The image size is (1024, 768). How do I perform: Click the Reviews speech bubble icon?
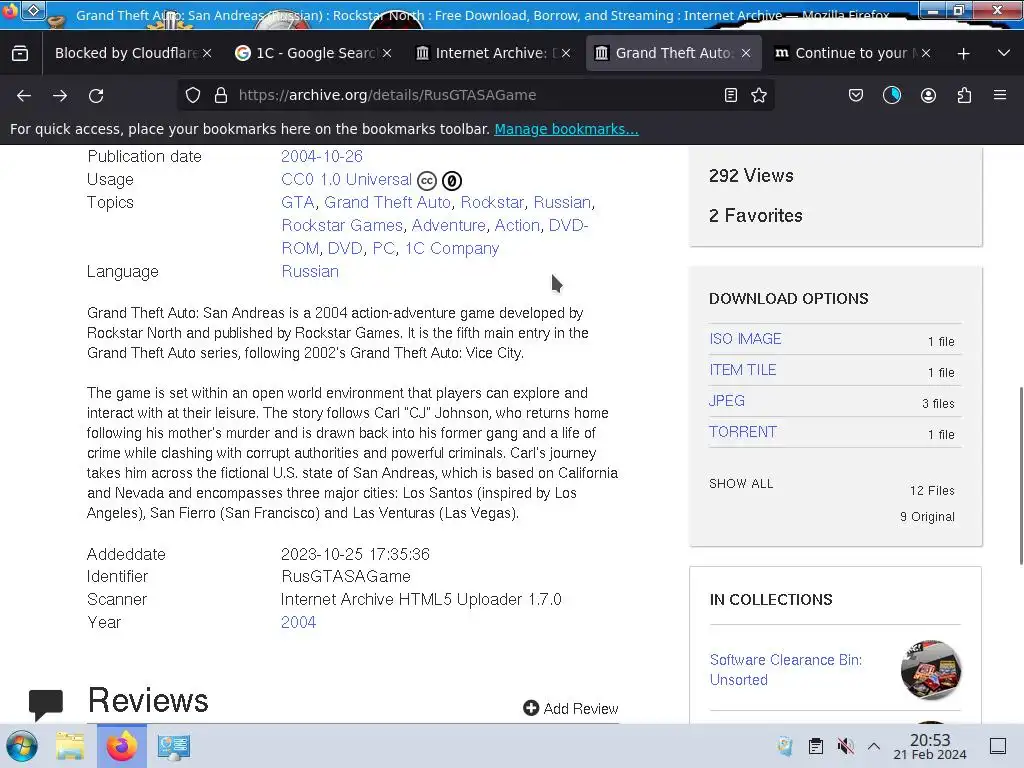(46, 704)
